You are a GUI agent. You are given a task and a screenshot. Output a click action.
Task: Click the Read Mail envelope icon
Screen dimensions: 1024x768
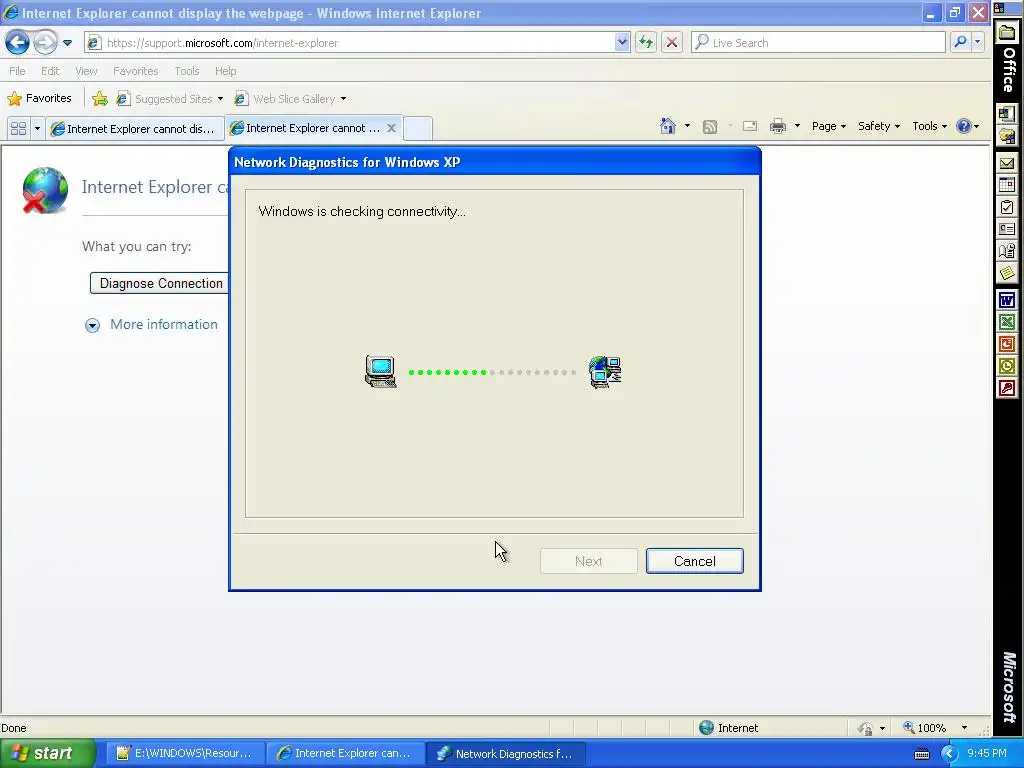[x=750, y=126]
